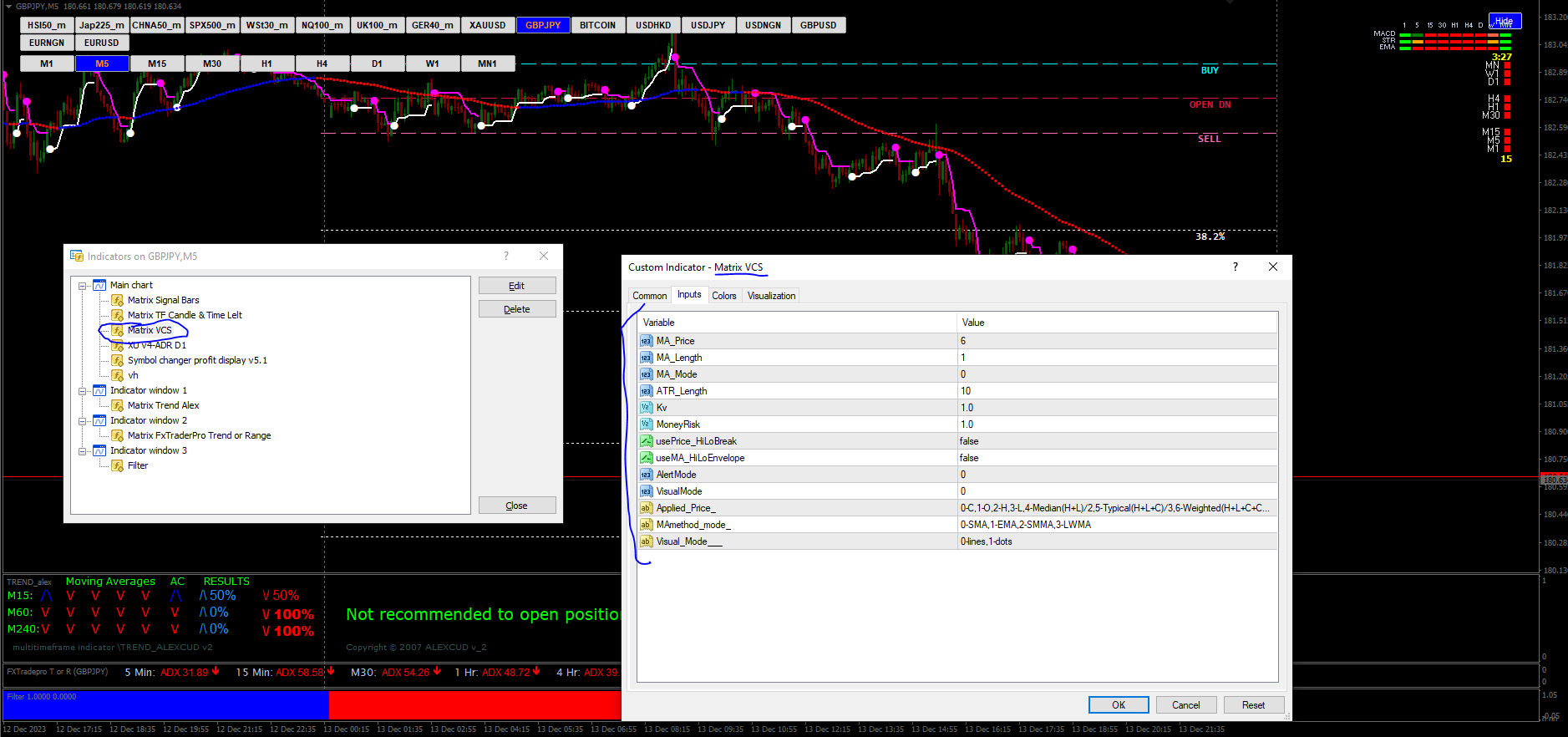Viewport: 1568px width, 737px height.
Task: Go to the Colors tab
Action: (724, 296)
